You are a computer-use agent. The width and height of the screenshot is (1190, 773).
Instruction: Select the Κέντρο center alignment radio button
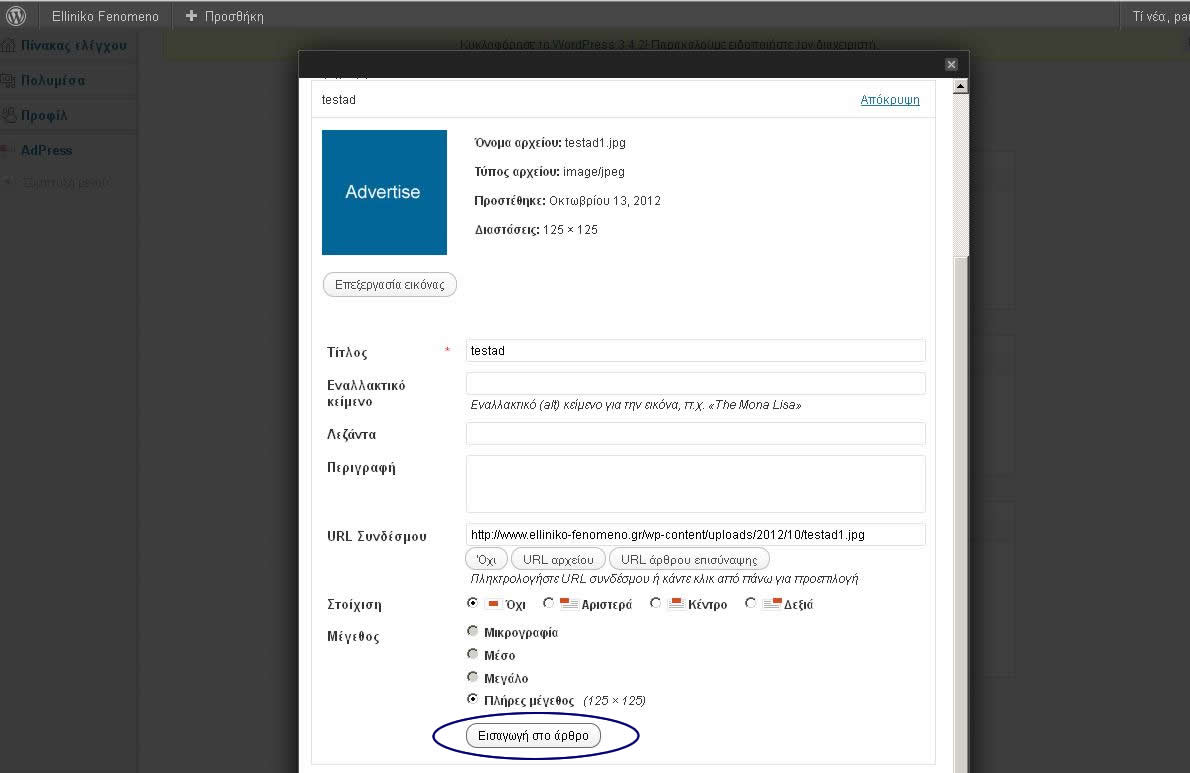(655, 603)
